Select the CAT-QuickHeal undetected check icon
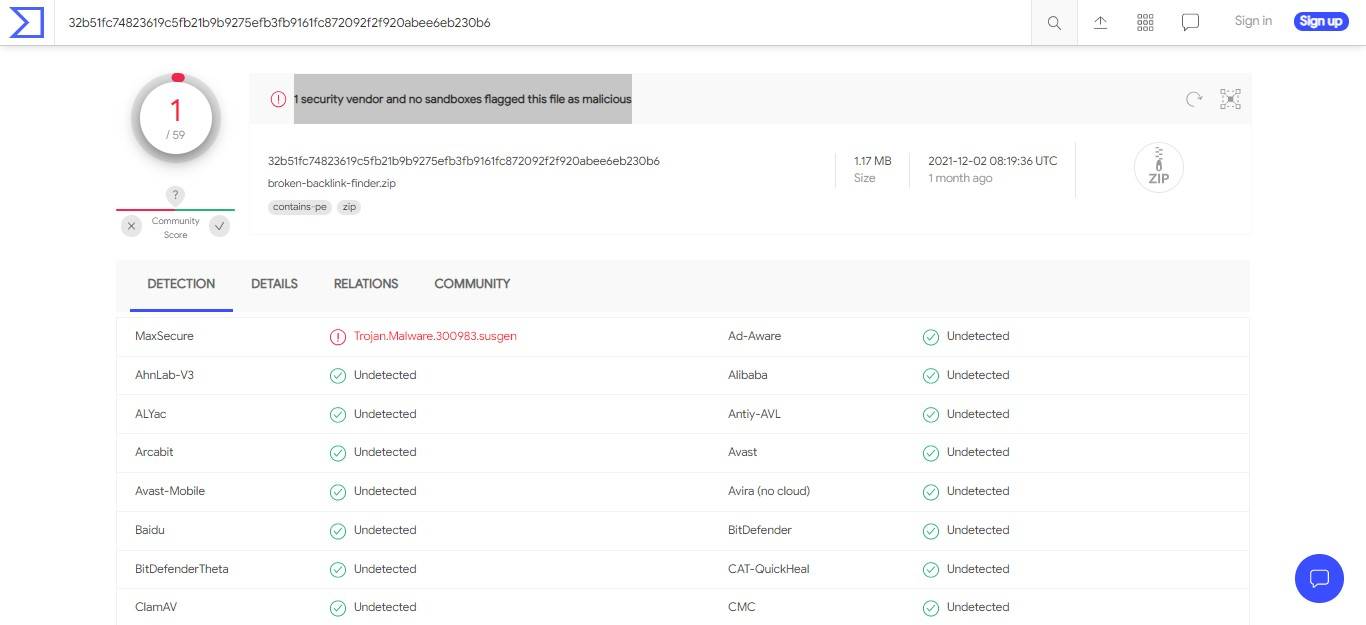Image resolution: width=1366 pixels, height=625 pixels. click(931, 570)
